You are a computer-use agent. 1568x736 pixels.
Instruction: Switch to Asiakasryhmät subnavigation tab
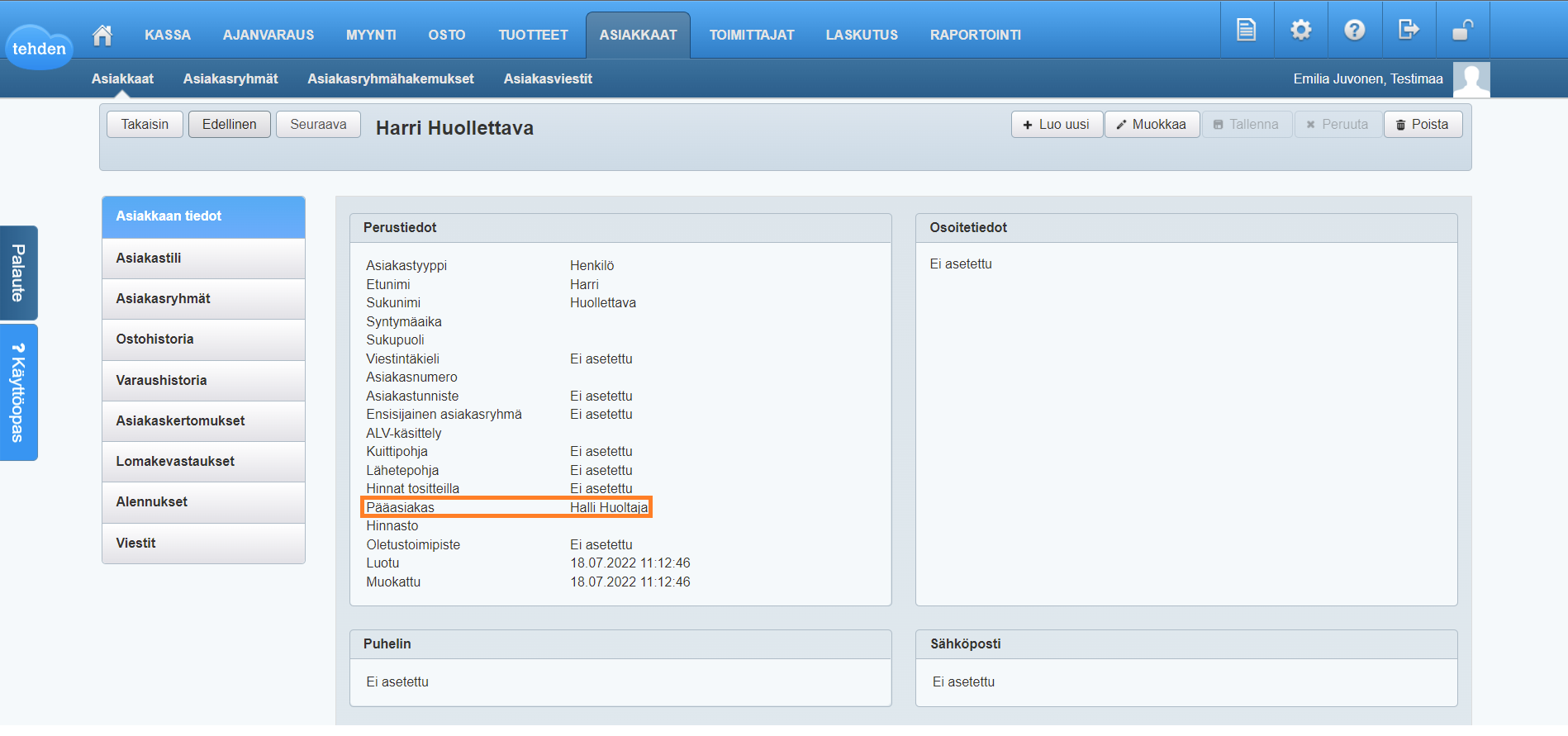[x=230, y=78]
